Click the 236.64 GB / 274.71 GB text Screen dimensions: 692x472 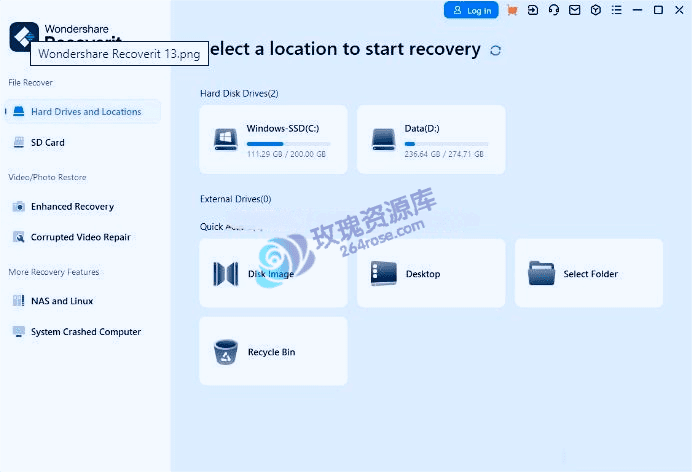(444, 154)
